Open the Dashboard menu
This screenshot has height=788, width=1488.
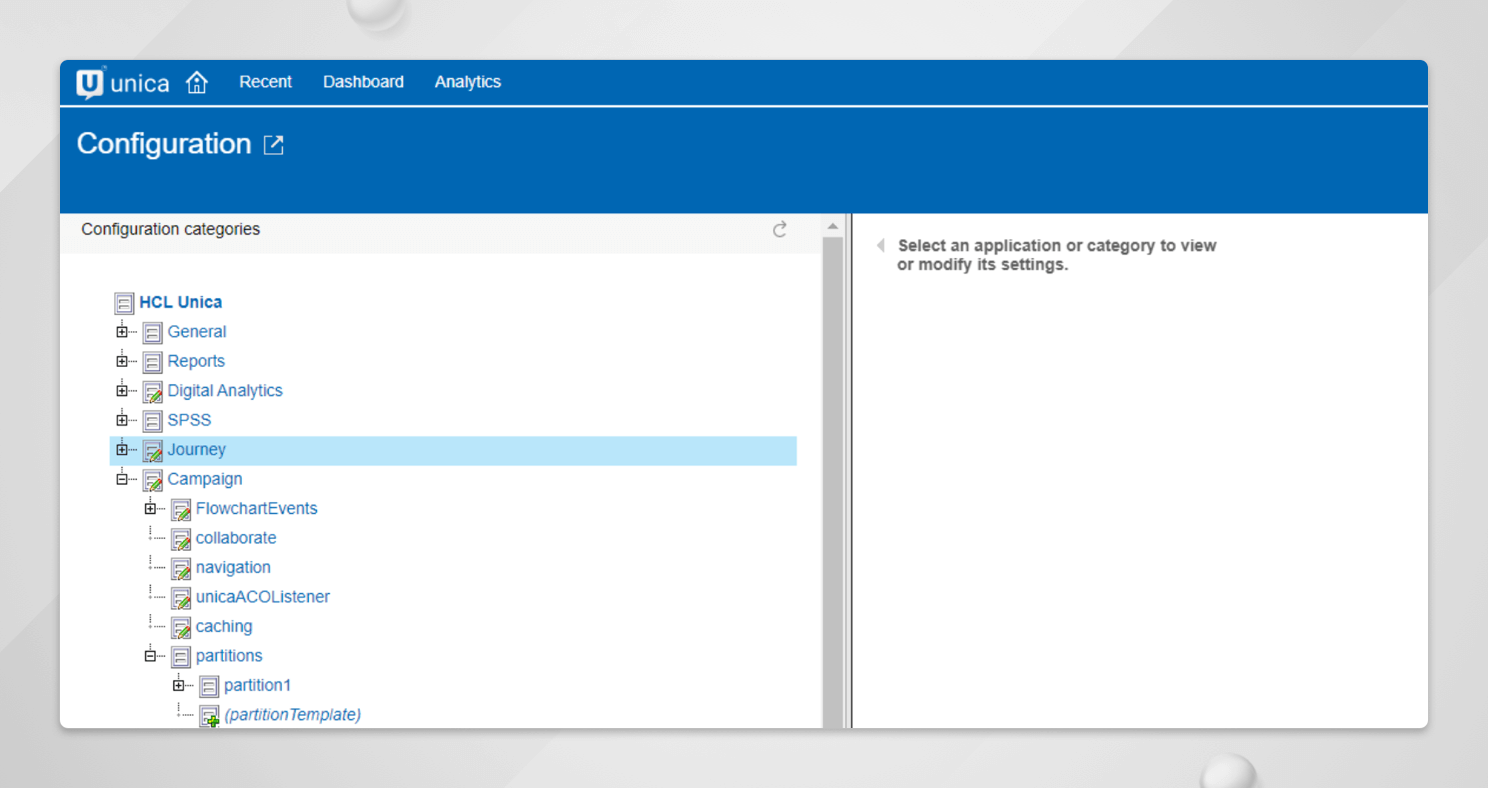point(363,82)
